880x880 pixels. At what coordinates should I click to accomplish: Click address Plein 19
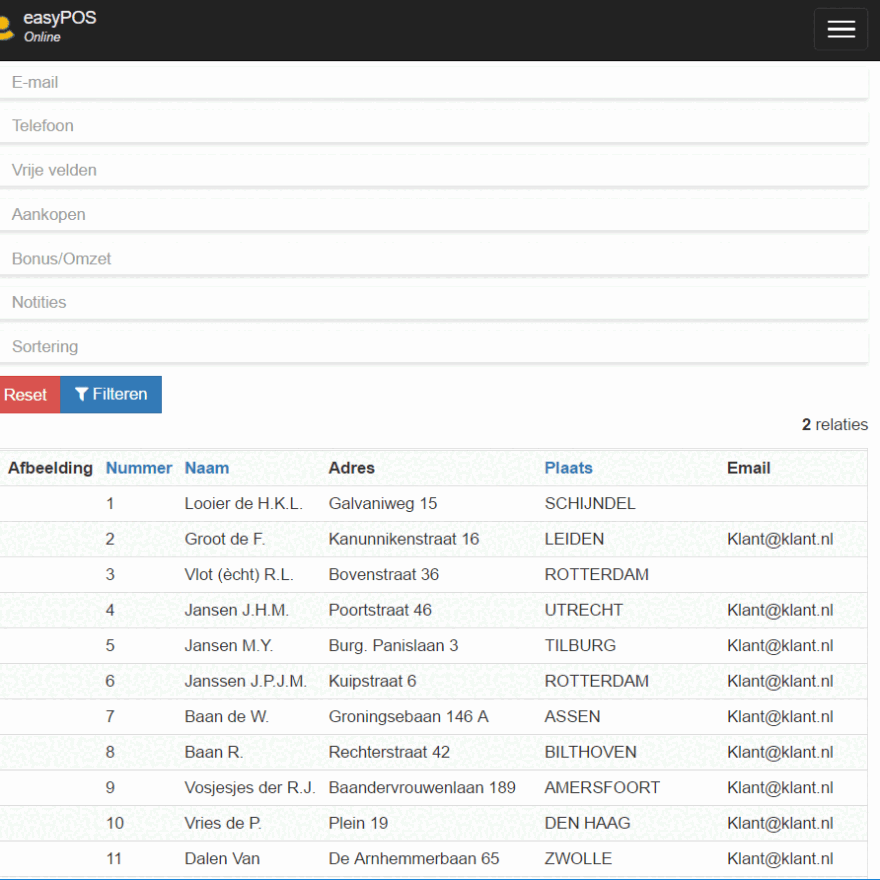click(x=358, y=823)
